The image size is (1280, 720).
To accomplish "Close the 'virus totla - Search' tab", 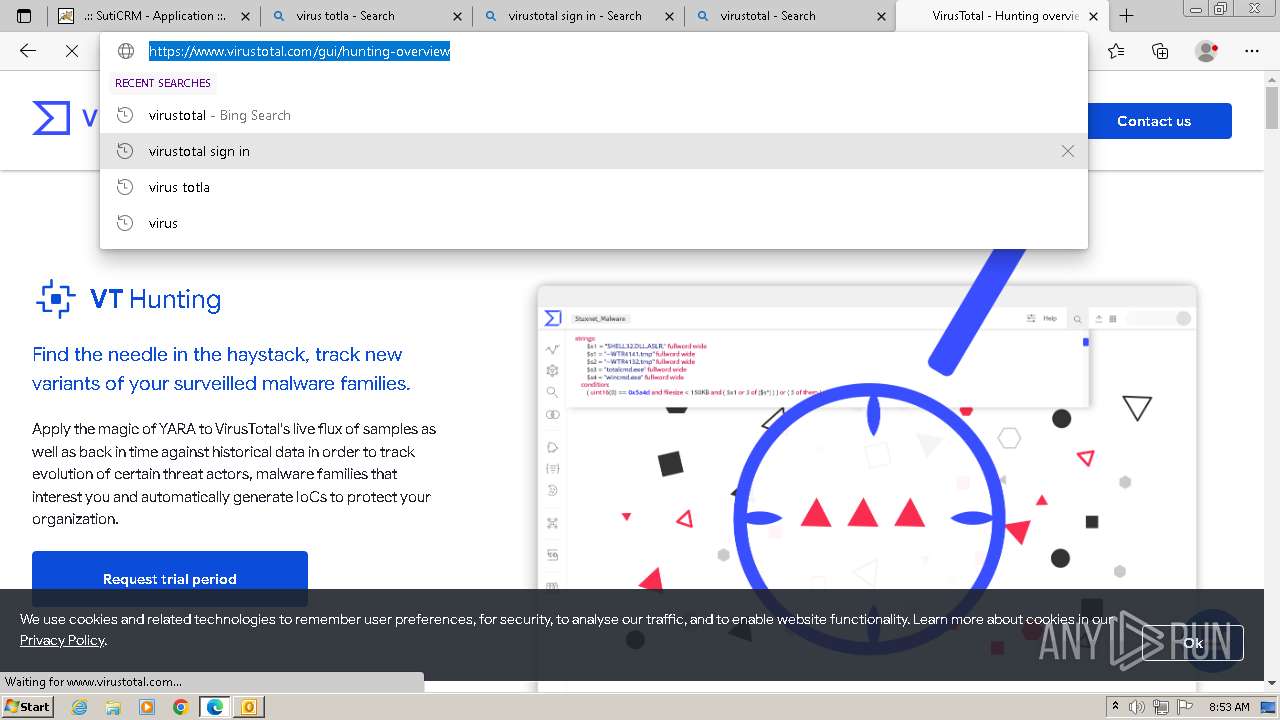I will (457, 16).
